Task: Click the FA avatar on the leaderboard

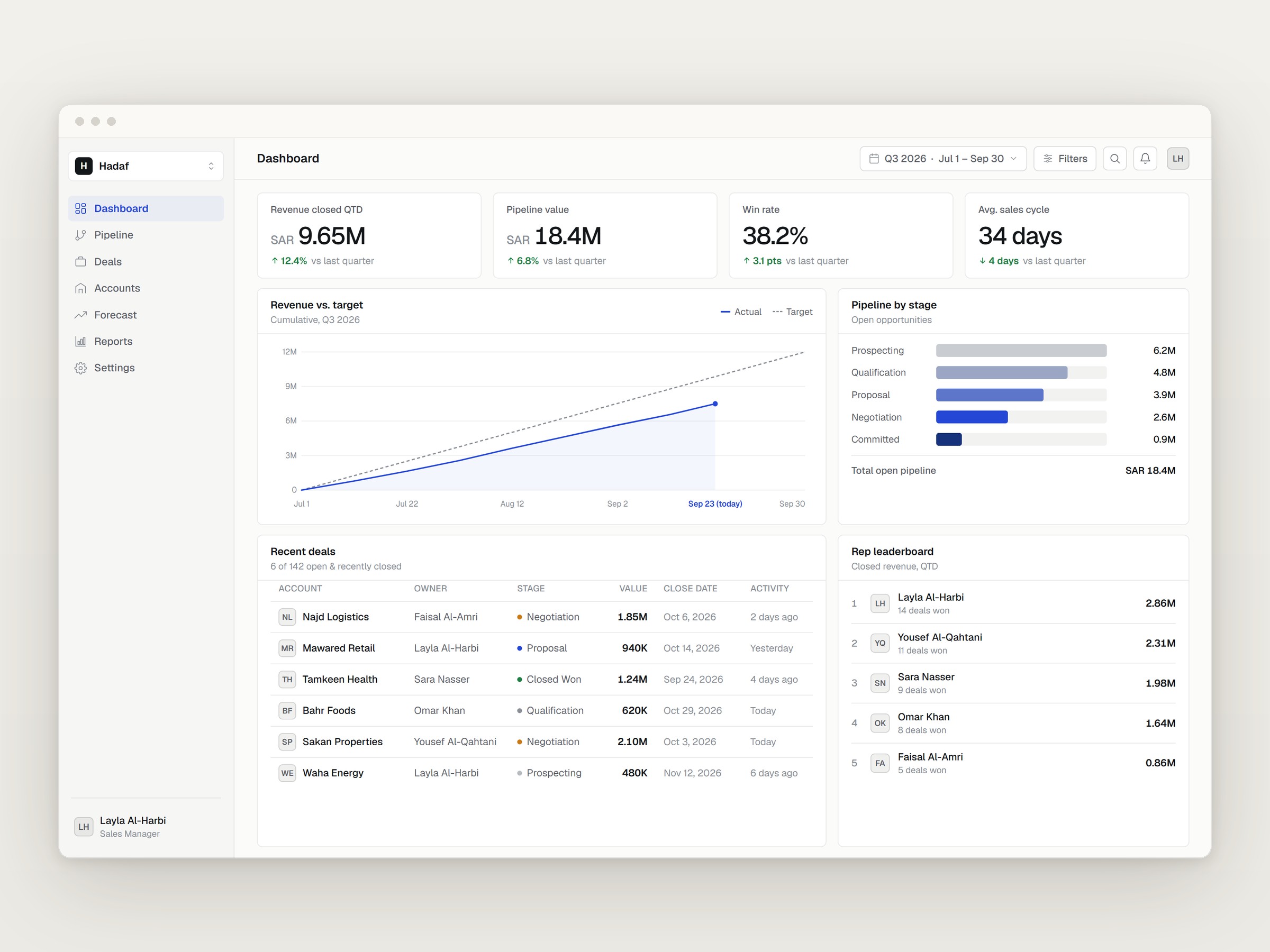Action: point(879,763)
